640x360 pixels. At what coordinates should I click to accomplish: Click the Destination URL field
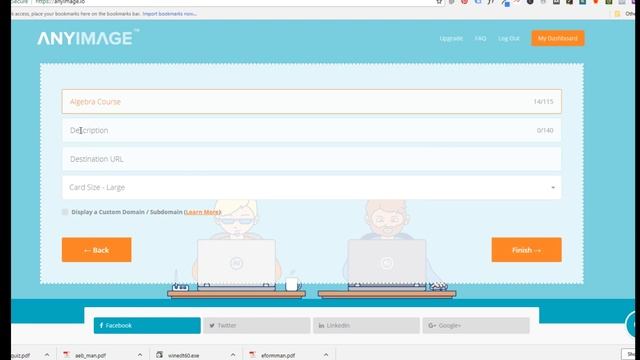click(311, 159)
